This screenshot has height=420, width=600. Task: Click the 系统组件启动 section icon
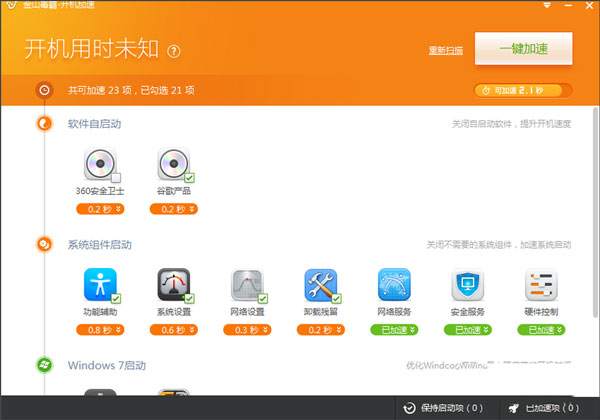44,244
